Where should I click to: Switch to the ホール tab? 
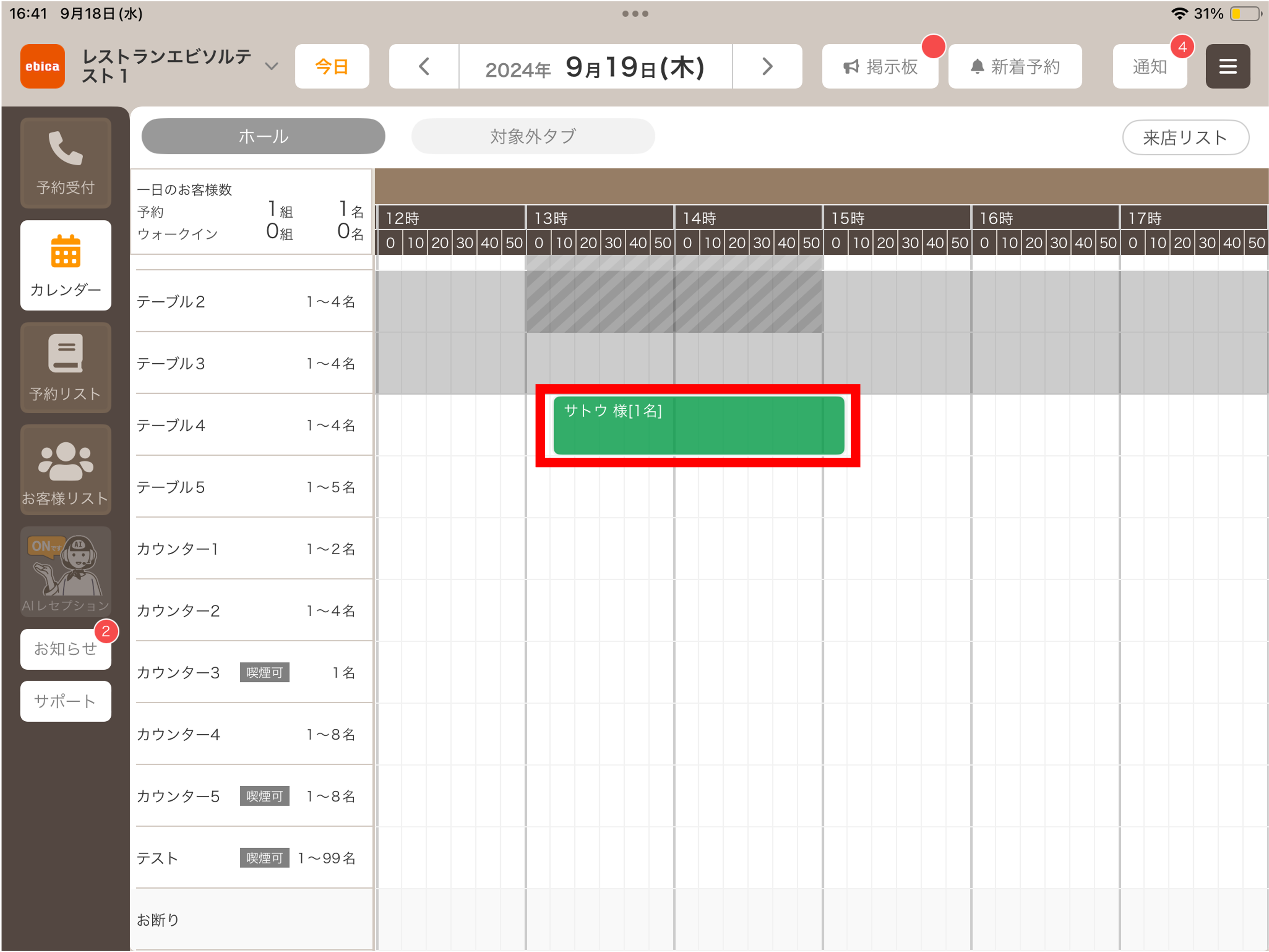(x=263, y=136)
